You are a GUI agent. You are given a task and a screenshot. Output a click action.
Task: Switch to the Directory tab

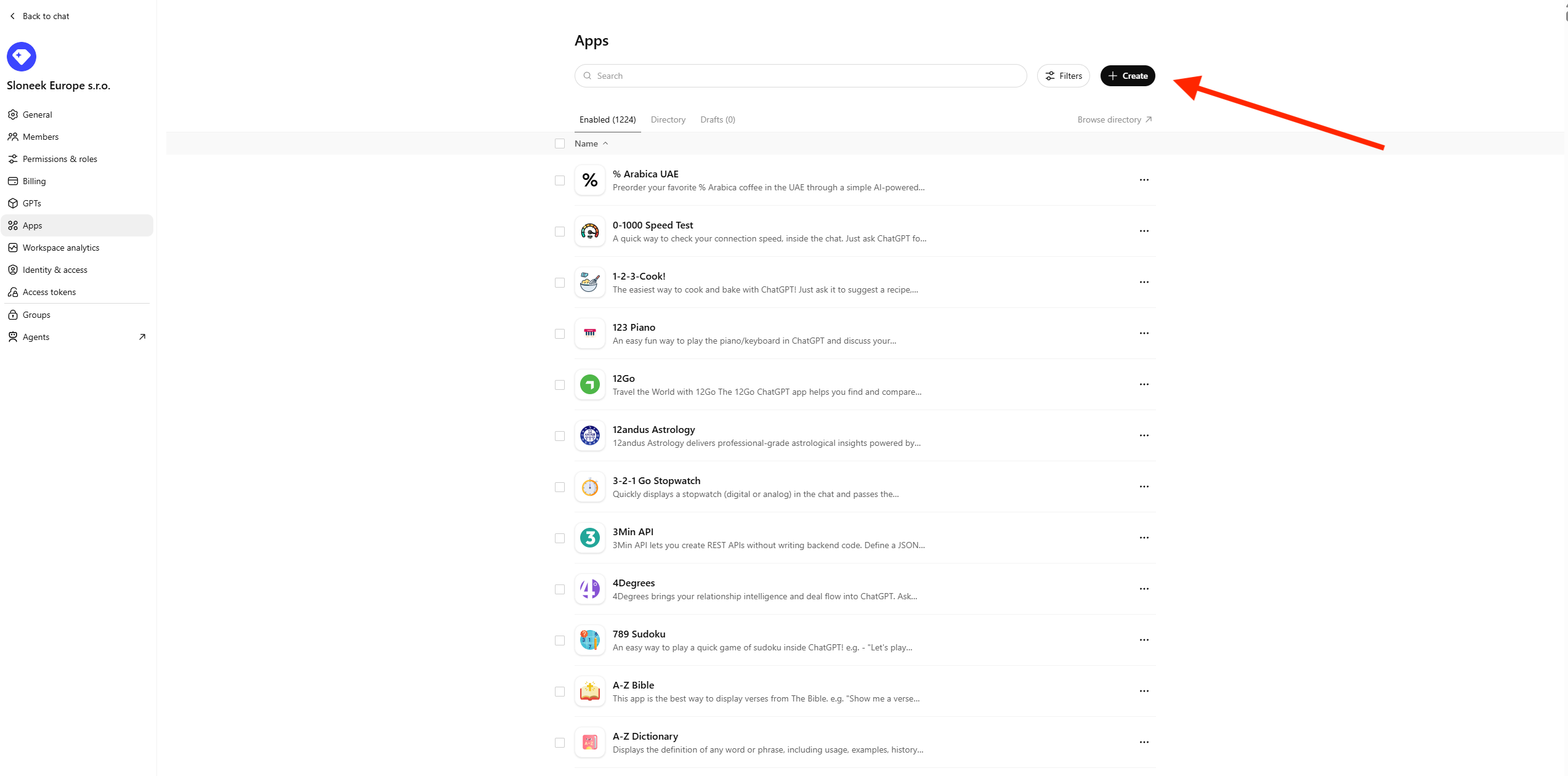(668, 119)
